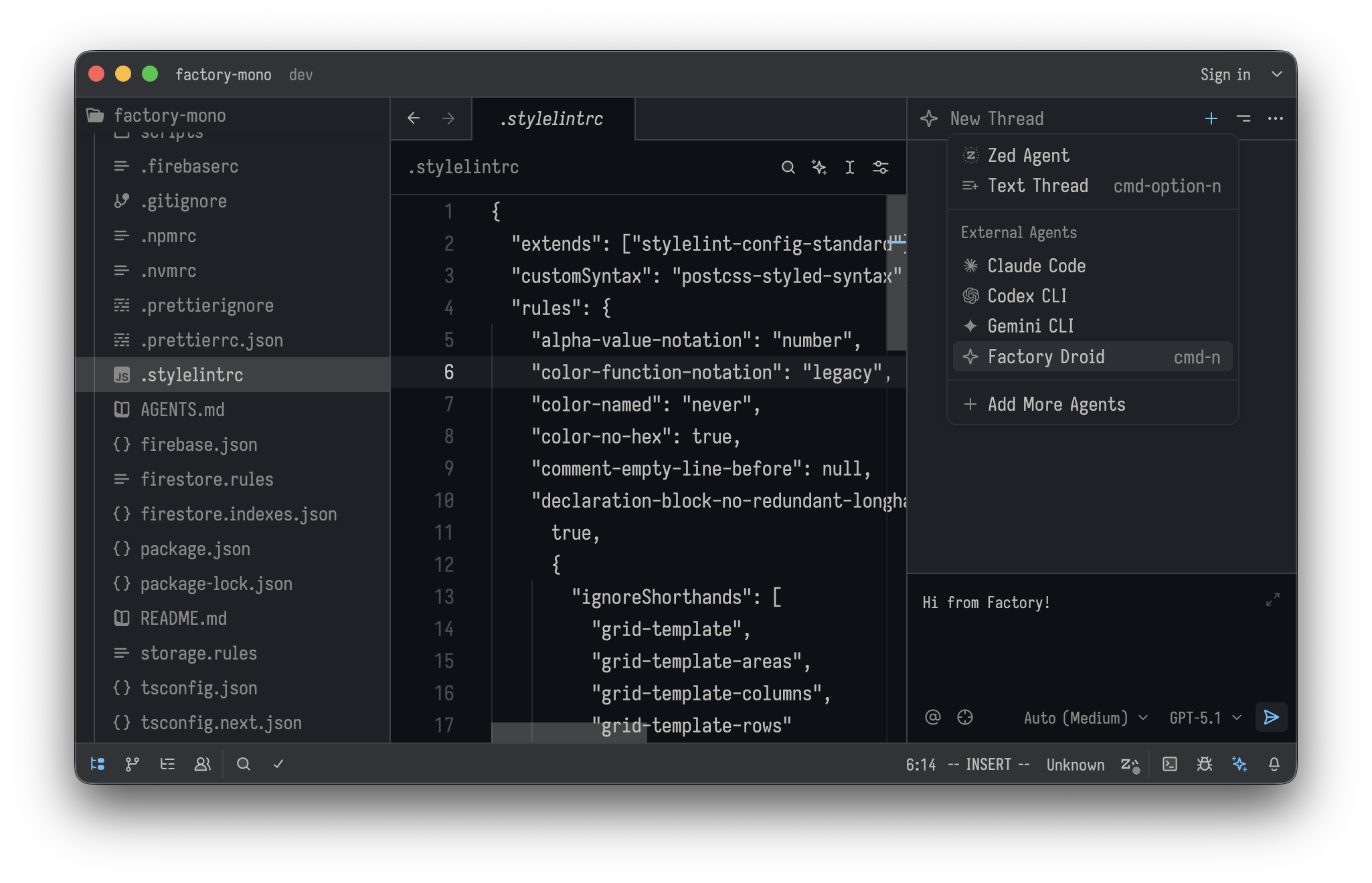
Task: Open editor controls with the sliders icon
Action: click(880, 167)
